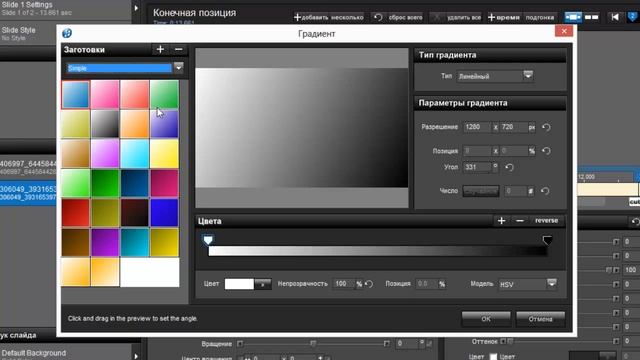Click the gradient preview area

pos(302,128)
